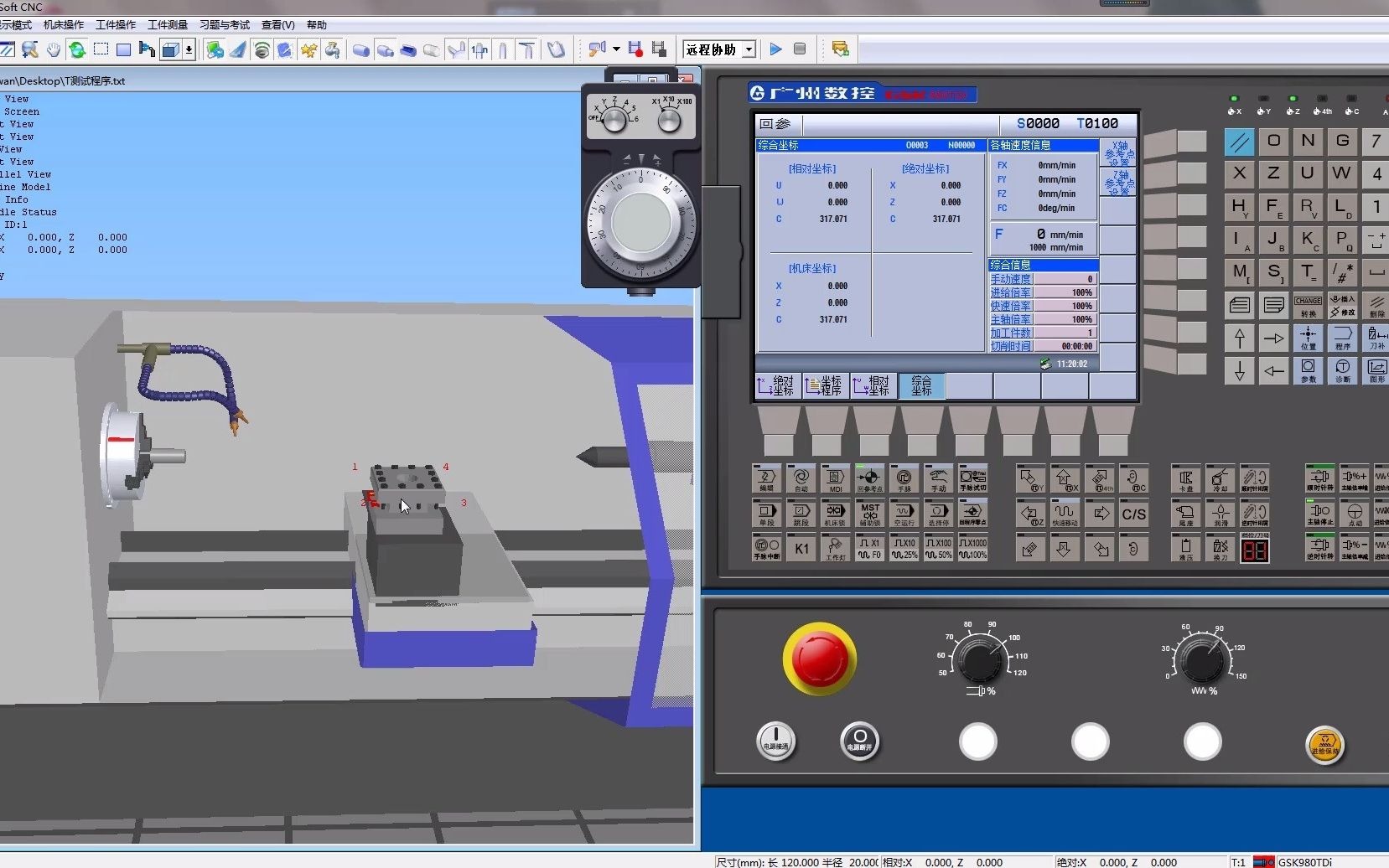Screen dimensions: 1389x868
Task: Click the 换刀 tool change key
Action: coord(1221,548)
